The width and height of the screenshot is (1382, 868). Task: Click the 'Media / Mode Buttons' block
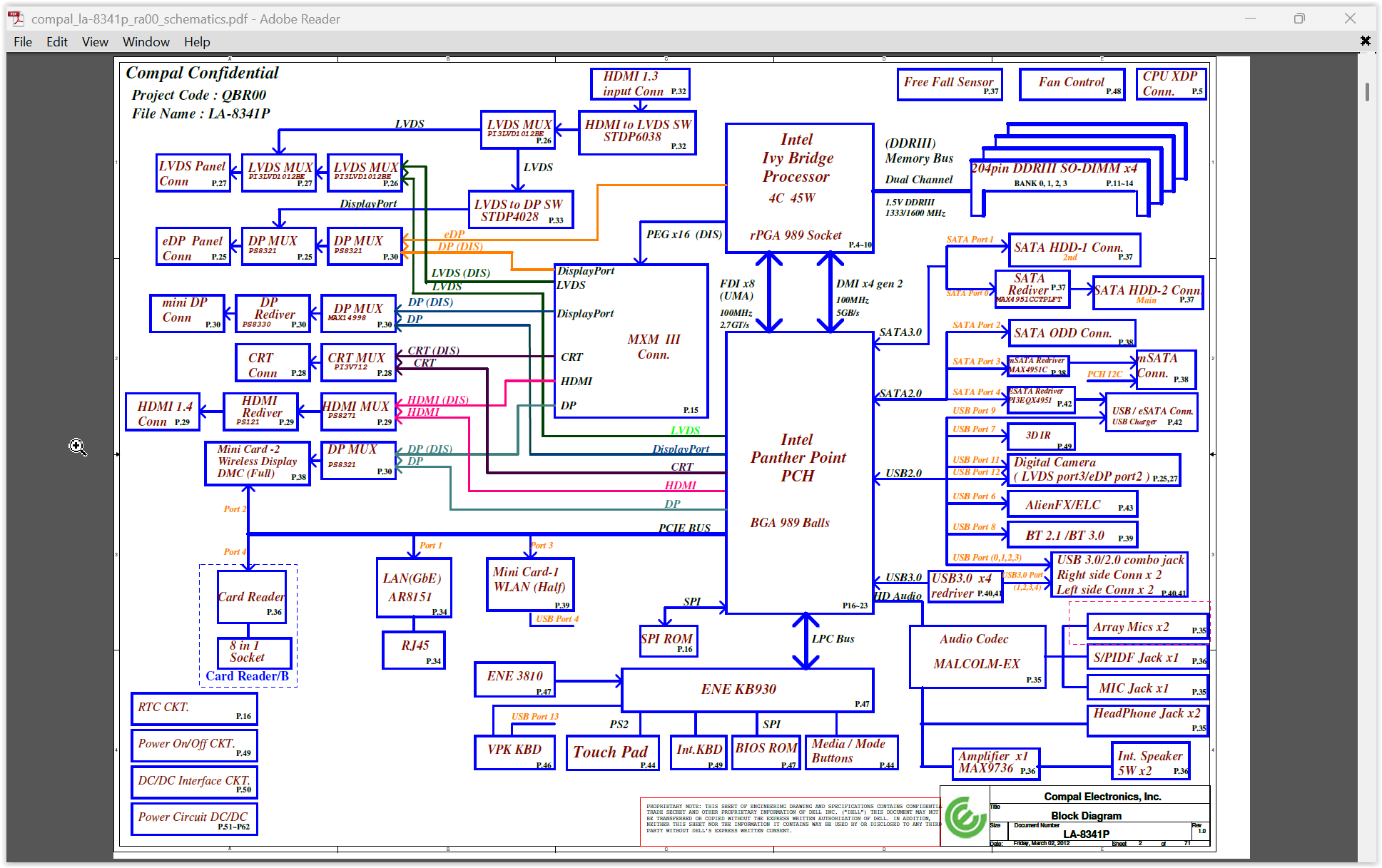pos(851,752)
